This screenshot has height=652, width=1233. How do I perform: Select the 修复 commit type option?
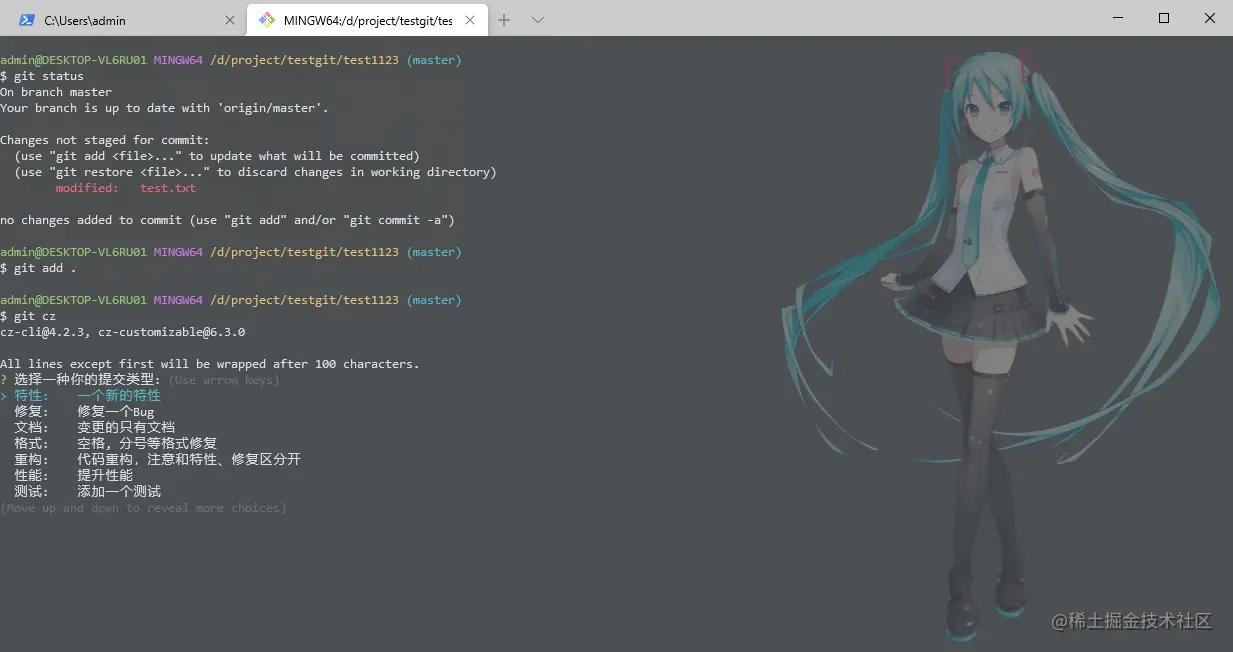[x=84, y=412]
